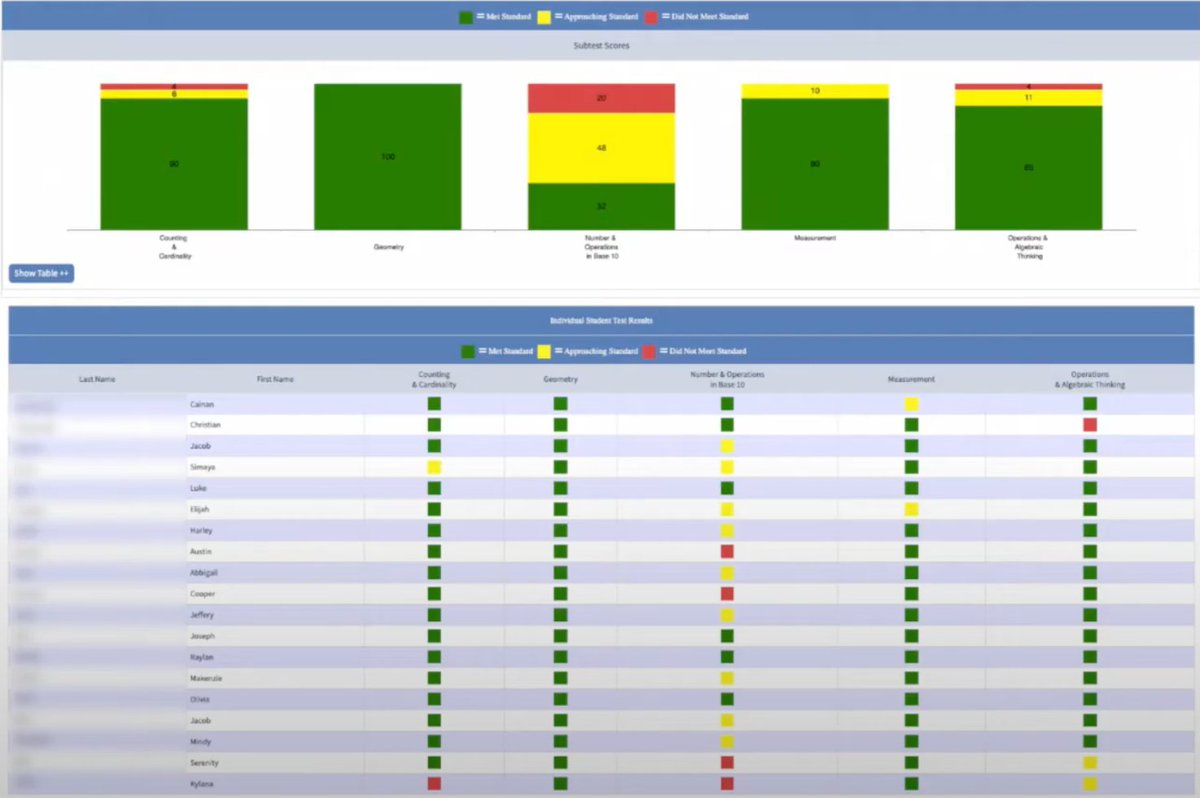Screen dimensions: 1200x798
Task: Click Abbigail's yellow Number & Operations square
Action: [x=727, y=573]
